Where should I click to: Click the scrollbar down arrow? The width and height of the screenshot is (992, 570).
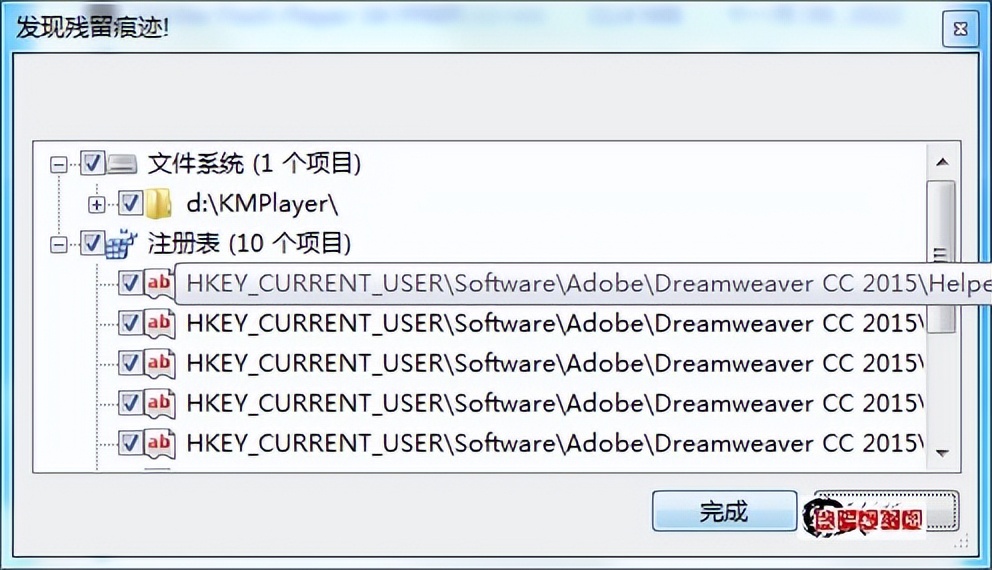click(942, 452)
